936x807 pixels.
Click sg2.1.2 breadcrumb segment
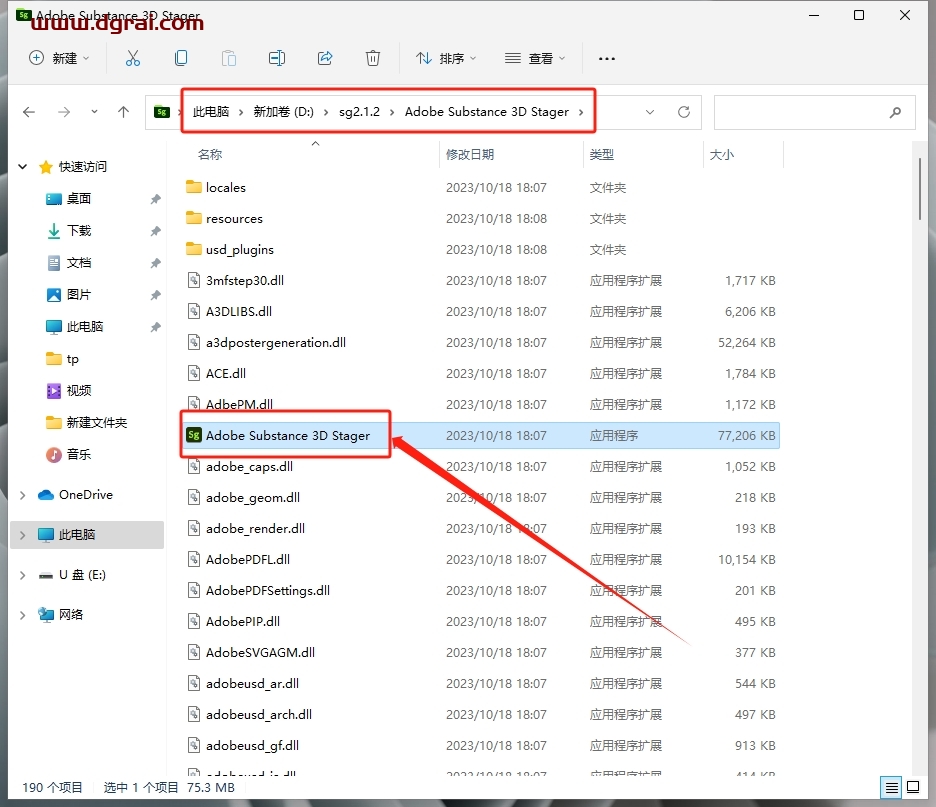click(x=359, y=112)
